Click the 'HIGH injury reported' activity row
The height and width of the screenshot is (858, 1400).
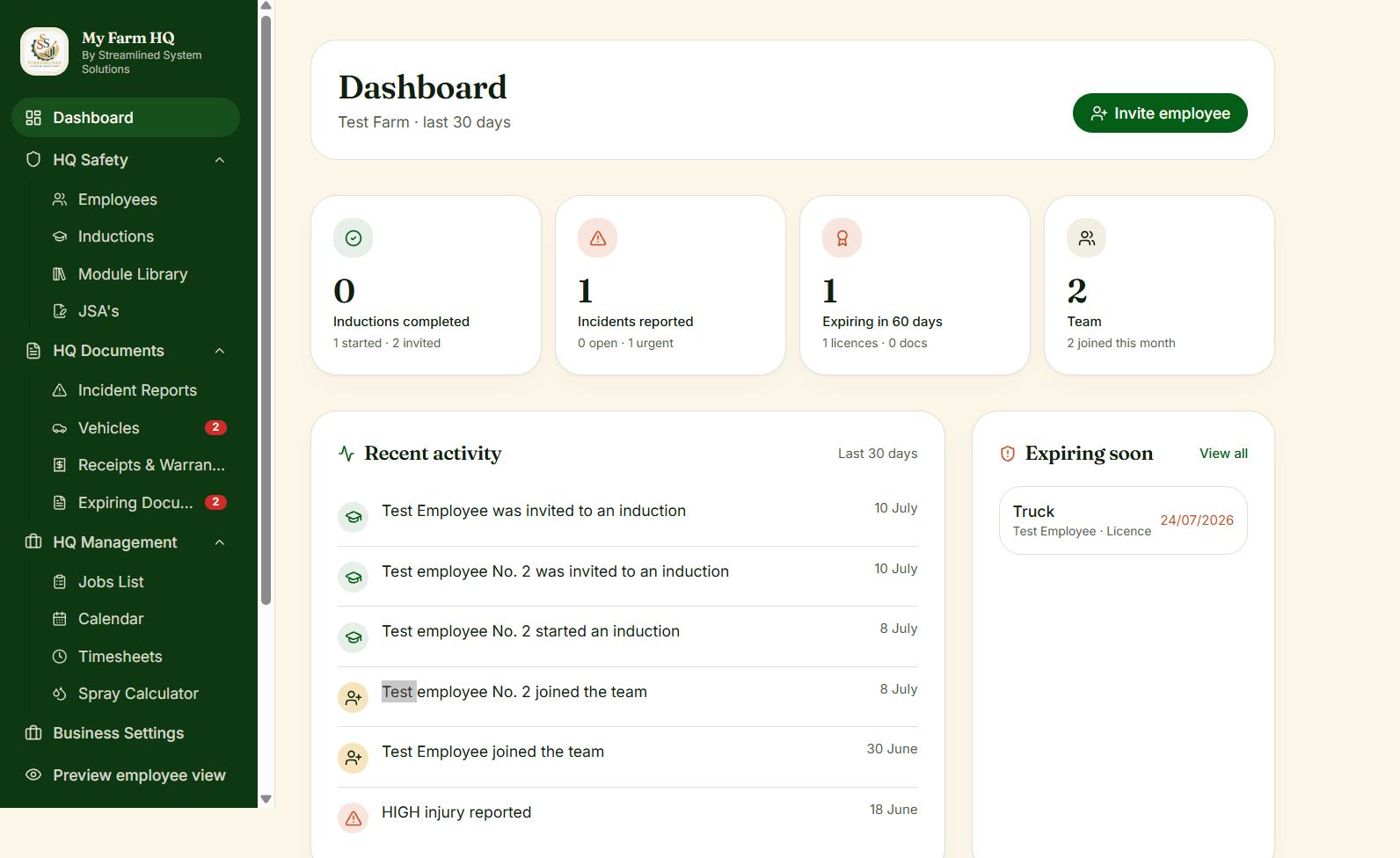628,818
